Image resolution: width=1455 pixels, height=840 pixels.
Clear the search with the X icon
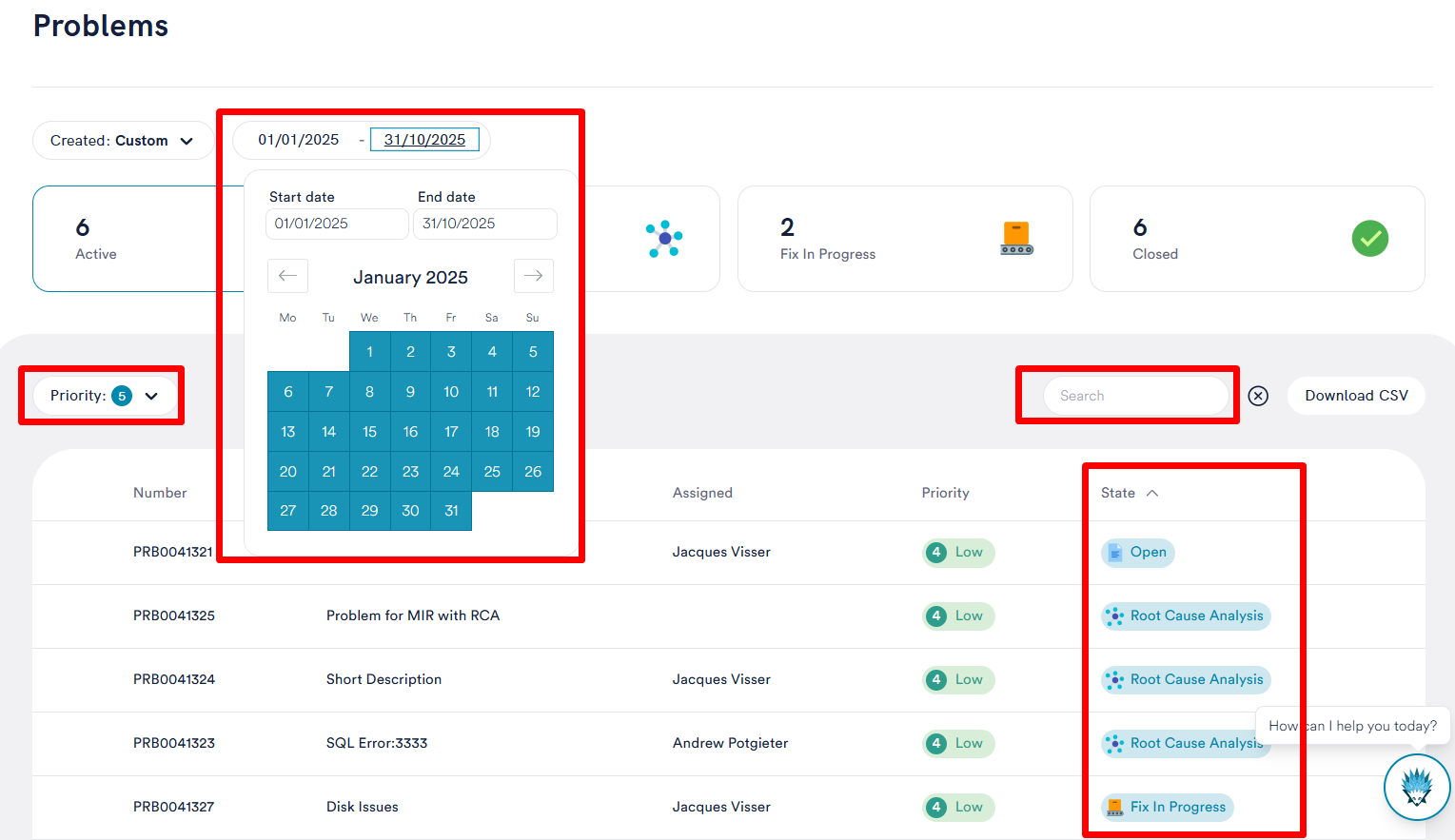click(x=1258, y=396)
